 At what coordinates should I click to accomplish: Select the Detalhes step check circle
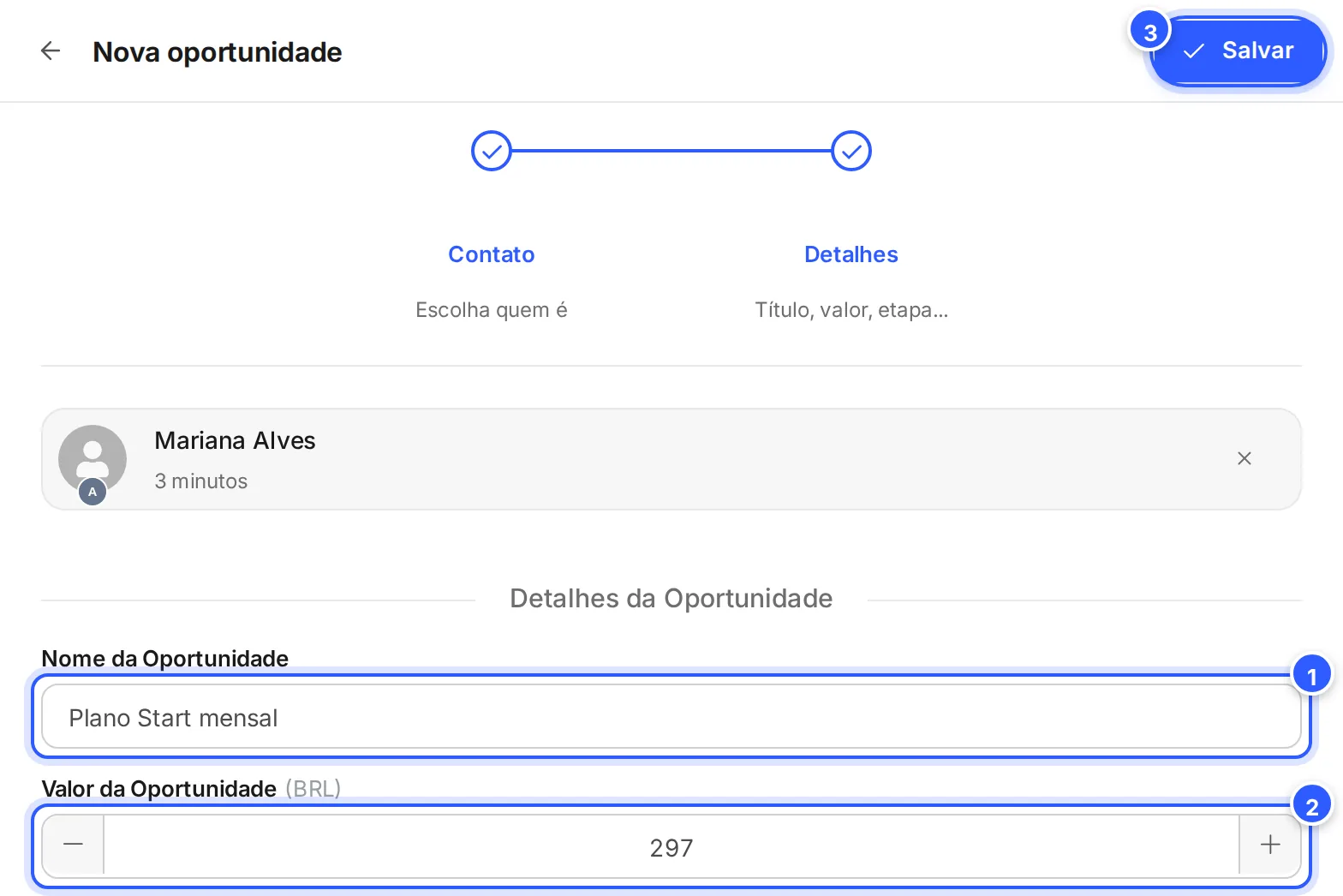tap(851, 151)
